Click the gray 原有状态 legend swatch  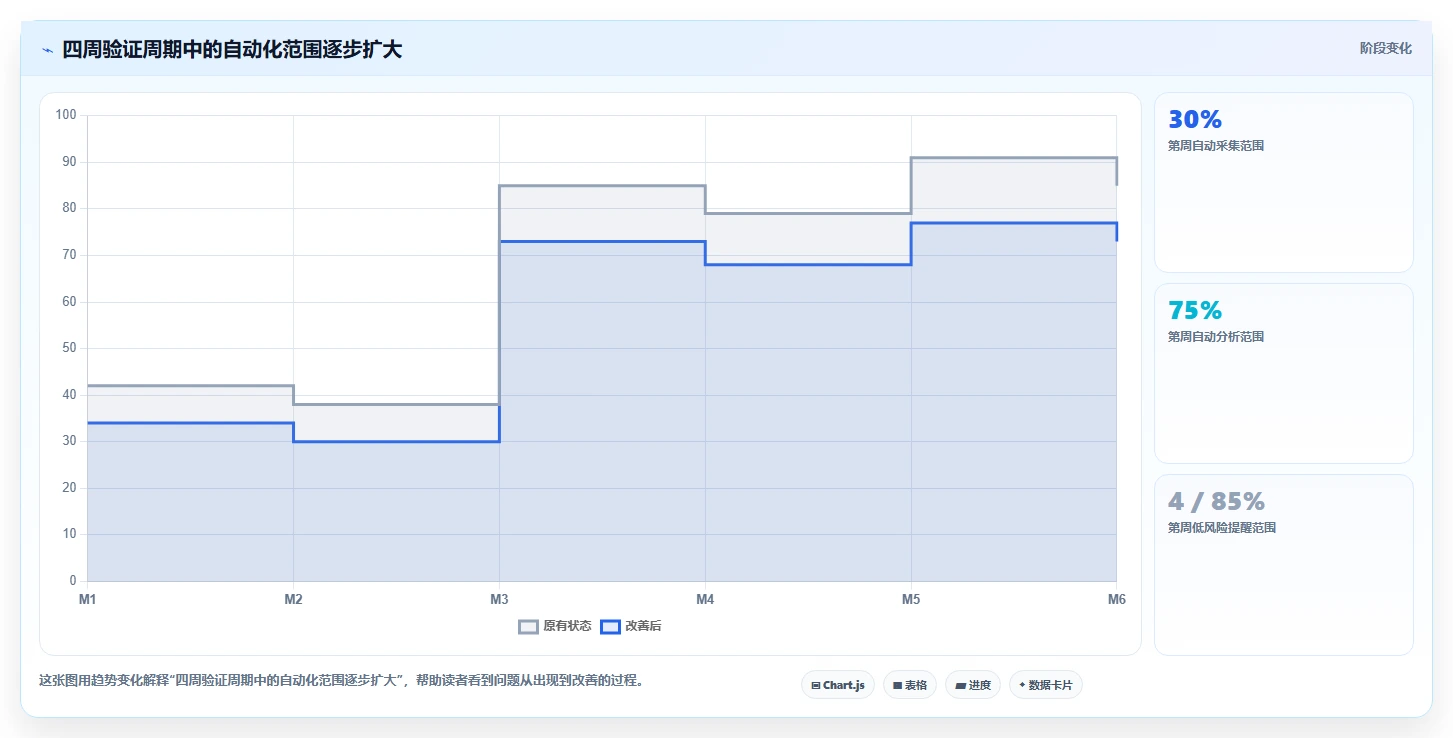(528, 627)
